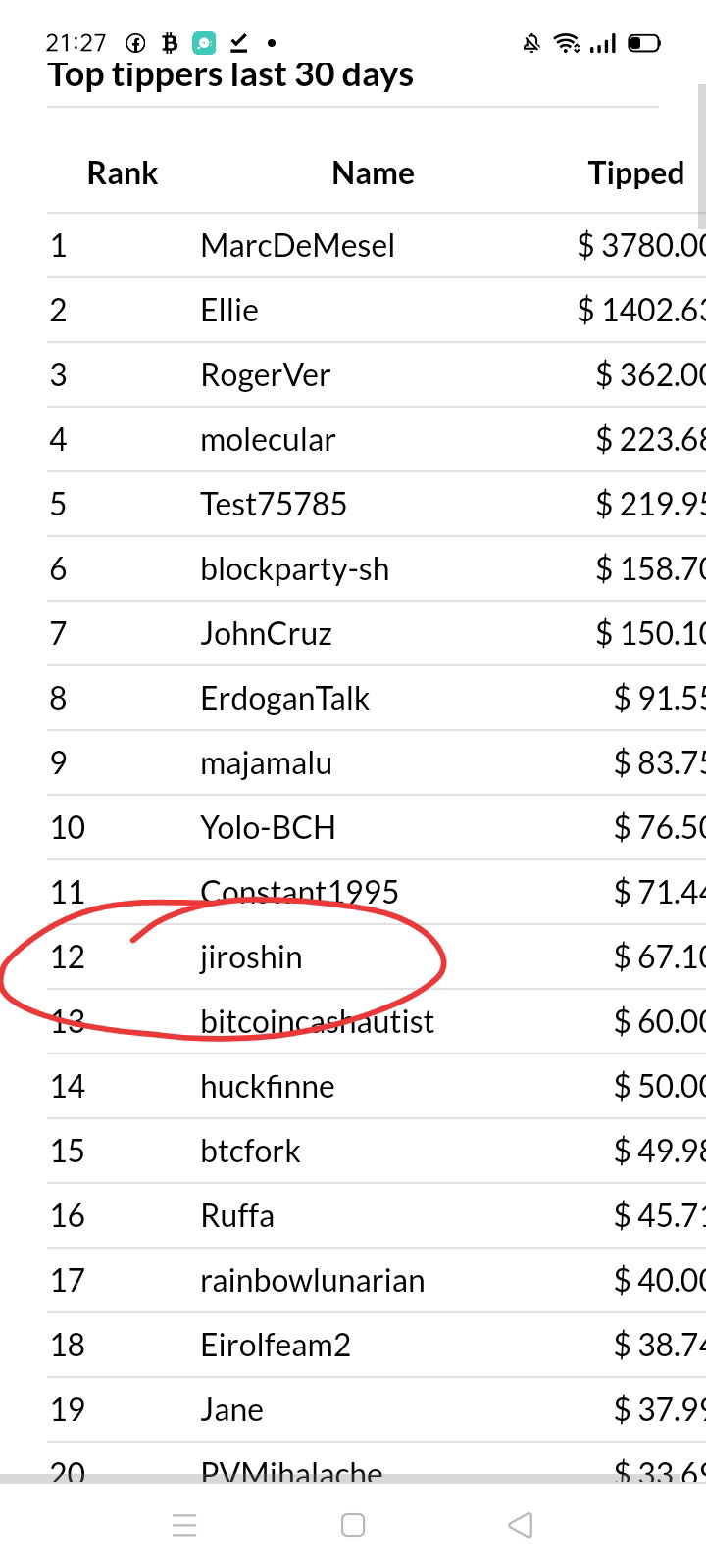The width and height of the screenshot is (706, 1568).
Task: Tap the Bitcoin icon in status bar
Action: 169,43
